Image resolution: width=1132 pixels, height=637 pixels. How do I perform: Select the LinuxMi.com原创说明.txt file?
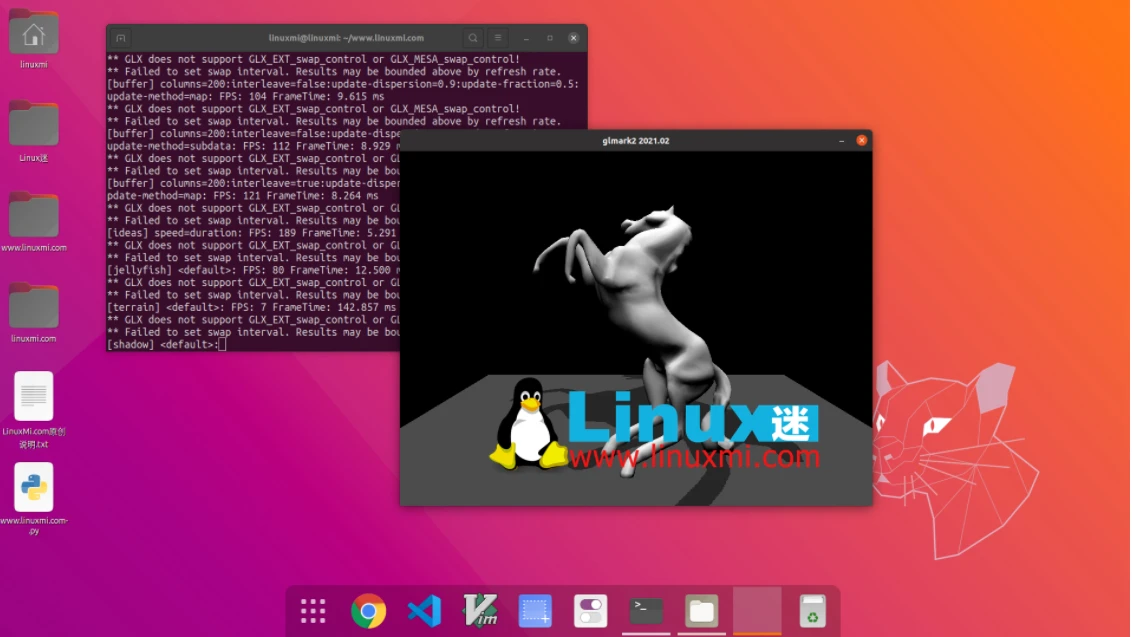(33, 410)
